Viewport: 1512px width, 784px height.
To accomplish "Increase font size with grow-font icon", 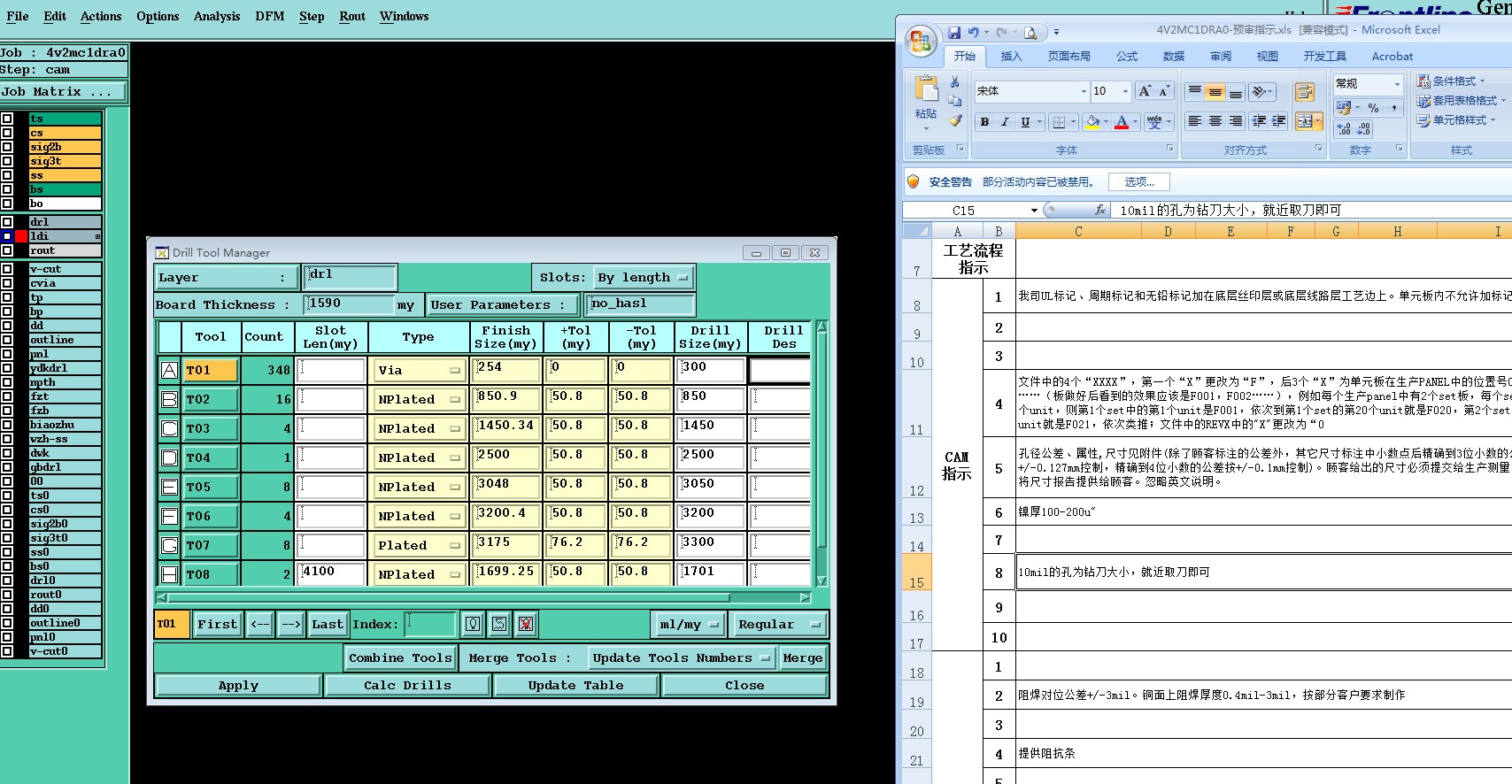I will click(1145, 91).
